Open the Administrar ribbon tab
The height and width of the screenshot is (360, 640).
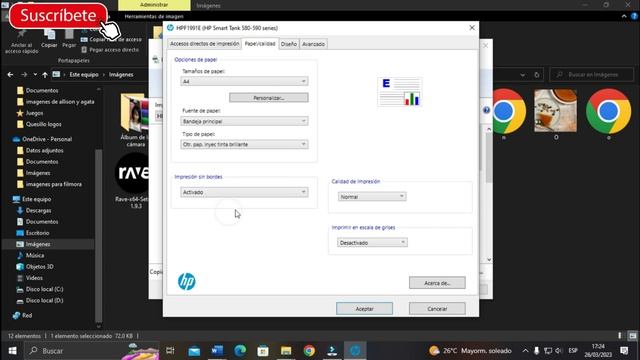tap(154, 5)
